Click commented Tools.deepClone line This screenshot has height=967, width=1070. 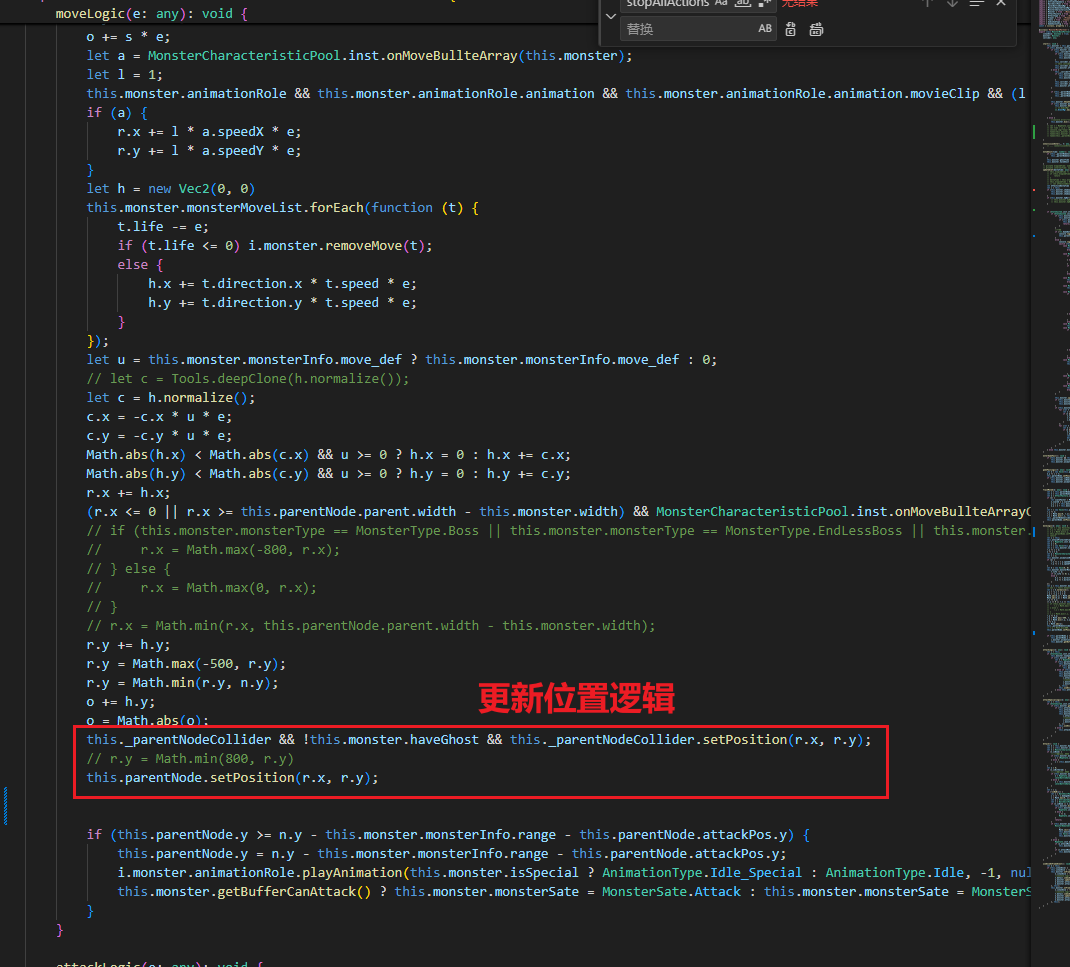click(x=248, y=379)
